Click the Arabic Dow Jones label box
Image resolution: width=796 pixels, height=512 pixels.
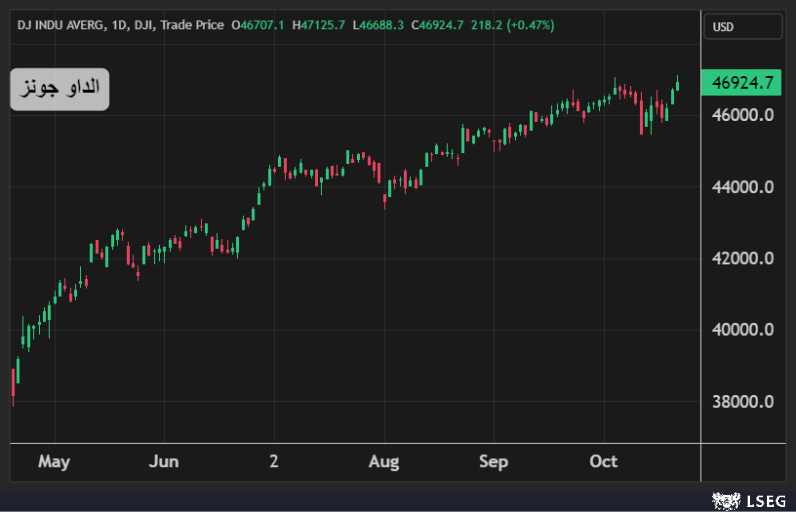tap(60, 89)
